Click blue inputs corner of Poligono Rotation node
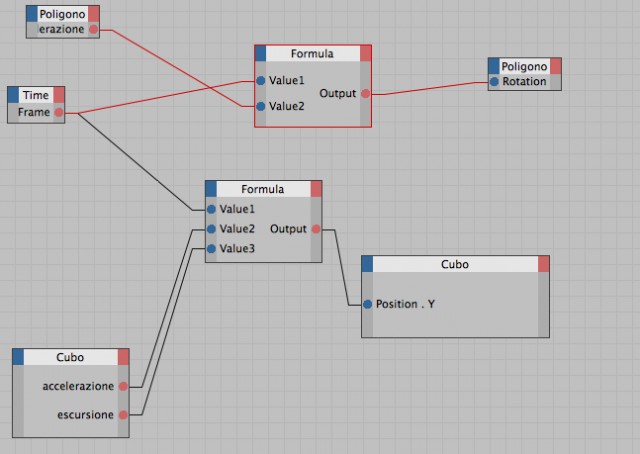The height and width of the screenshot is (454, 640). 494,66
